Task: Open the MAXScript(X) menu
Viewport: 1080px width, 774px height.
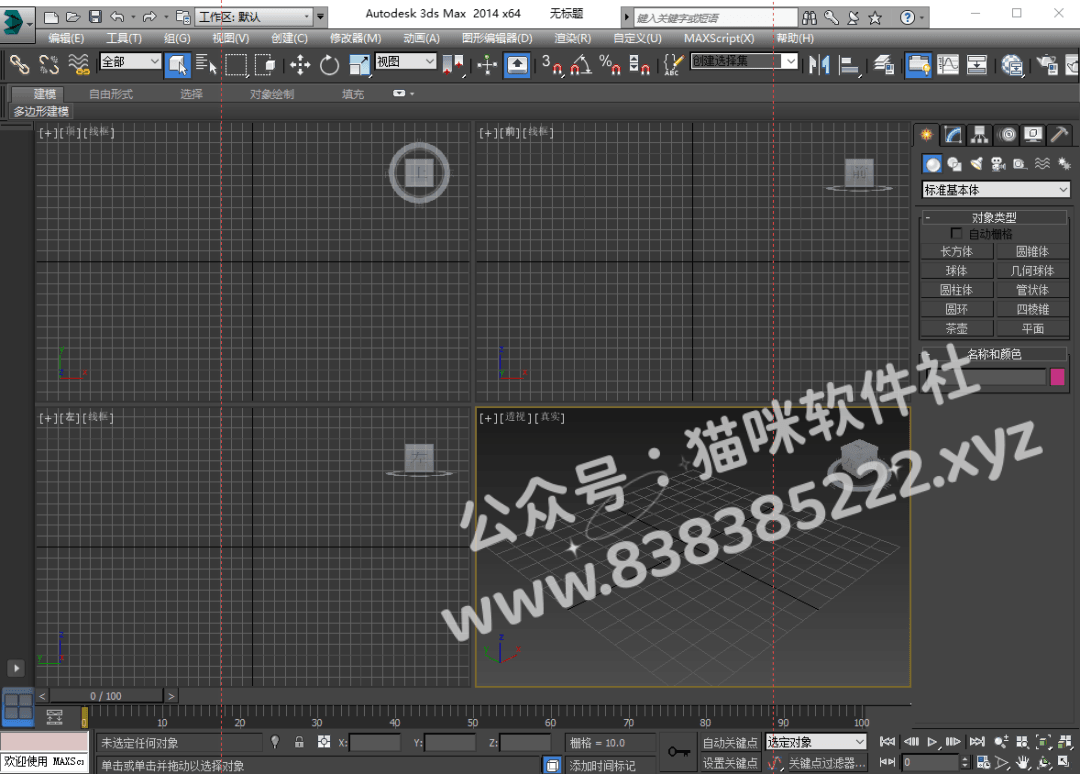Action: (x=719, y=39)
